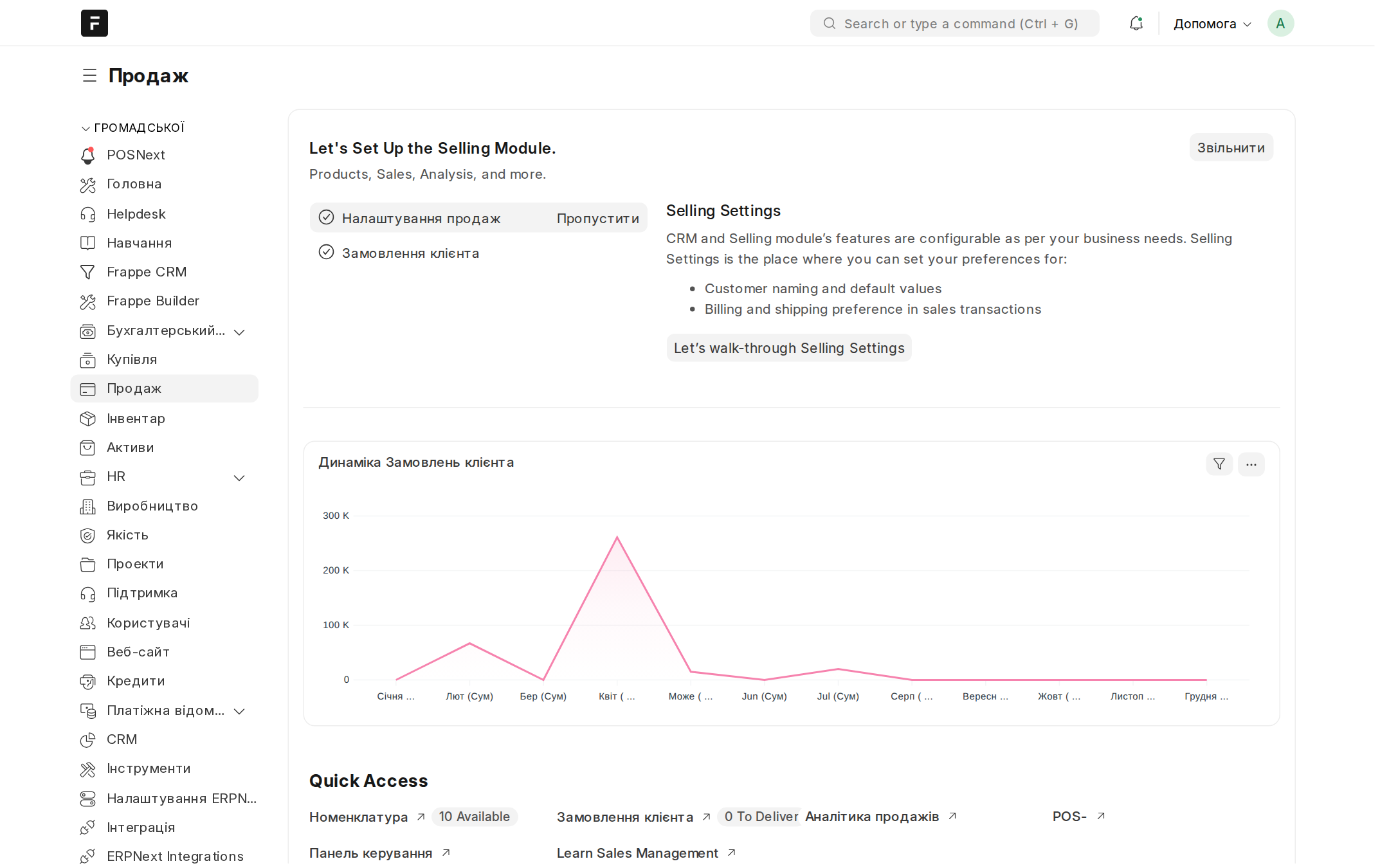The width and height of the screenshot is (1389, 868).
Task: Open Продаж workspace in sidebar
Action: click(x=165, y=388)
